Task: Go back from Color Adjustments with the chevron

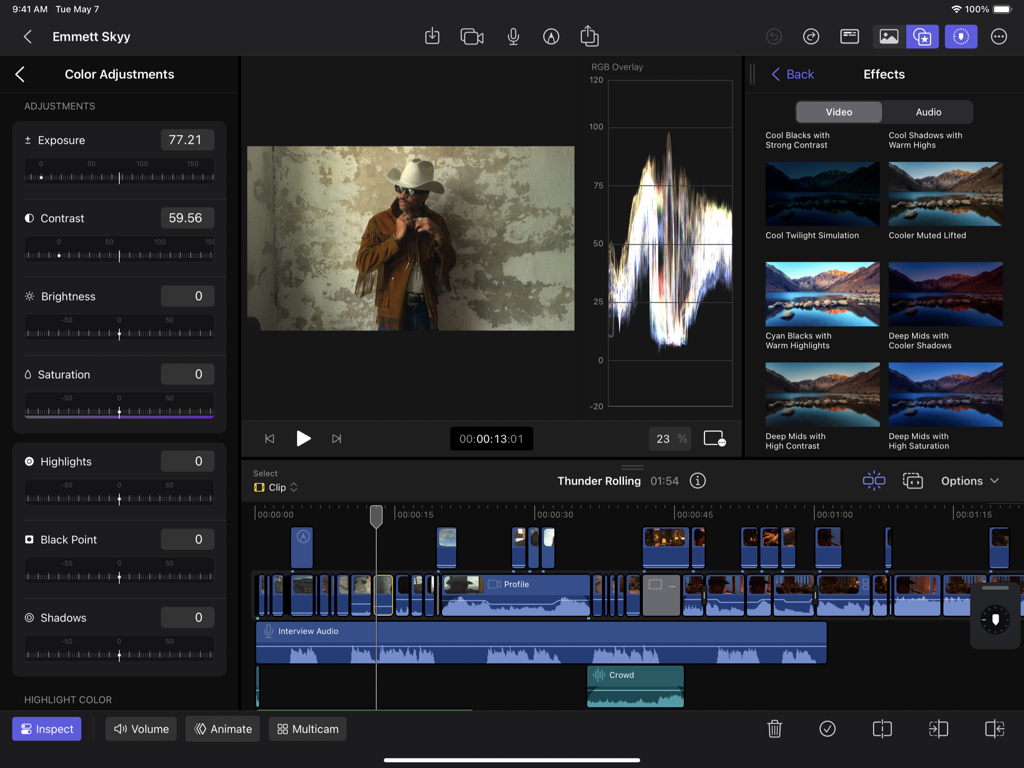Action: 20,74
